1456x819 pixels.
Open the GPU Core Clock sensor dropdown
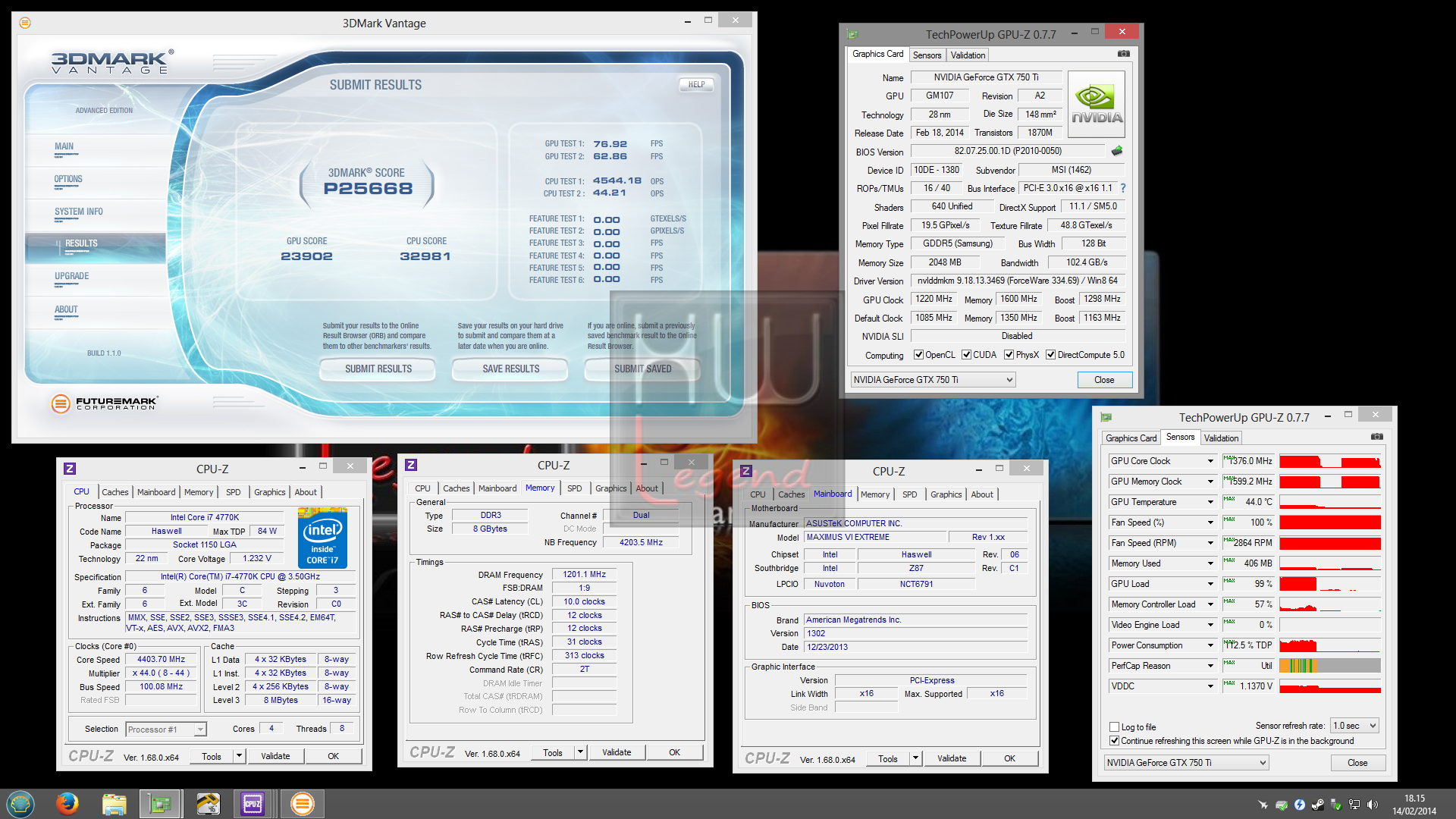[x=1210, y=461]
